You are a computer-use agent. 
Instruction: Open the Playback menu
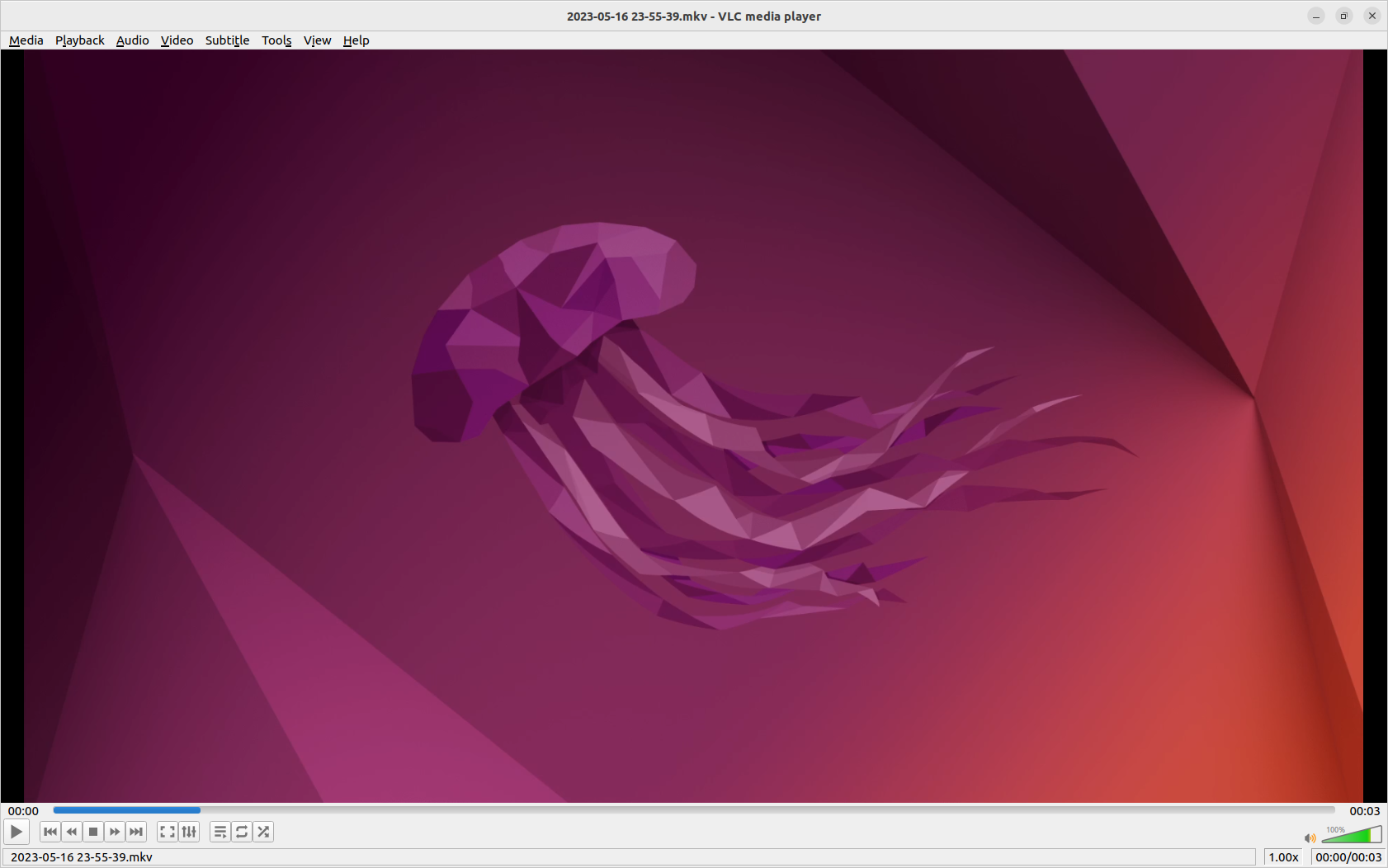(80, 40)
